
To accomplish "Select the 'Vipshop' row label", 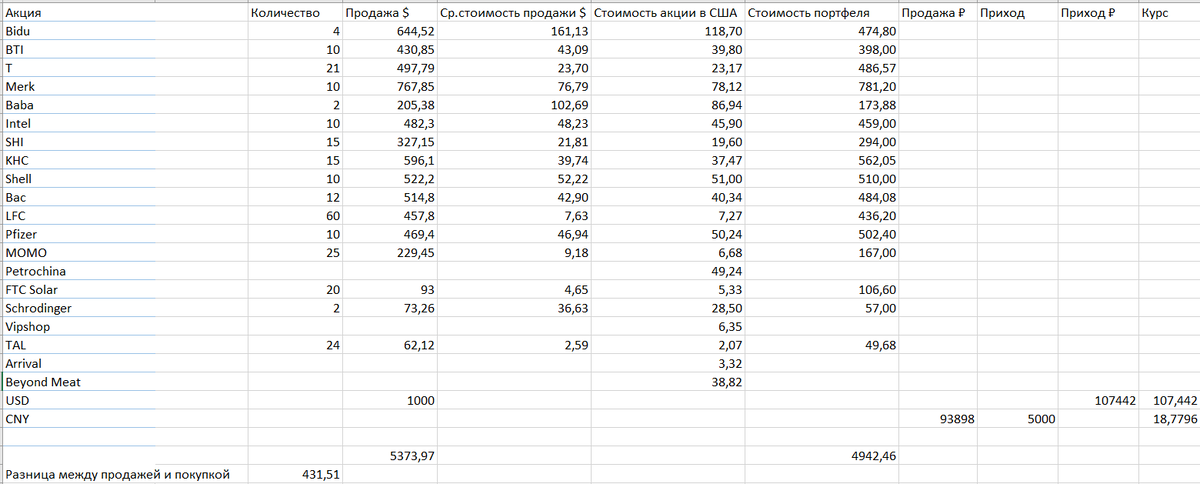I will tap(124, 326).
